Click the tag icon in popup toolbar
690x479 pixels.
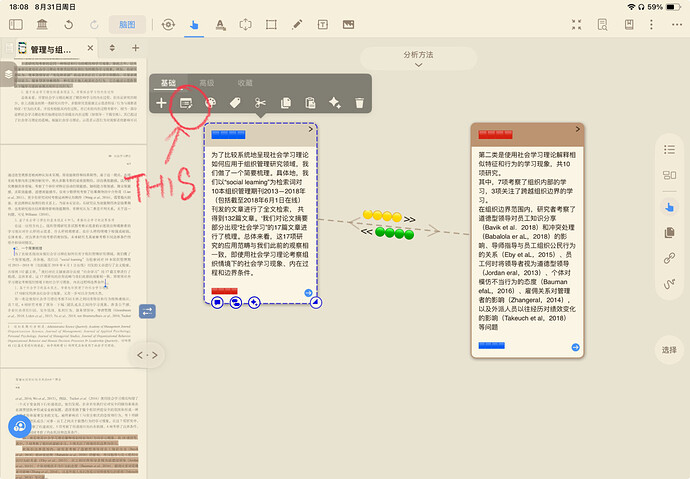tap(235, 103)
